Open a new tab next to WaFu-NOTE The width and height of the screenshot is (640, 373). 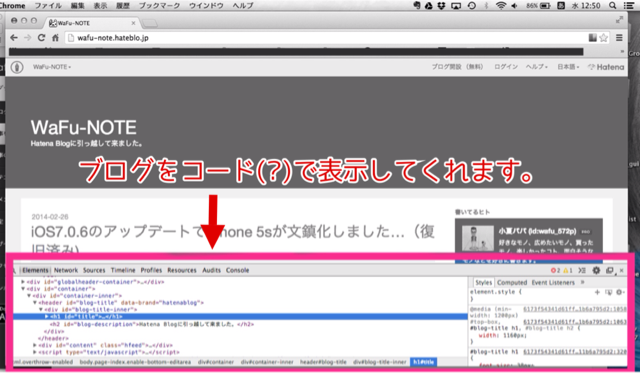click(x=149, y=23)
